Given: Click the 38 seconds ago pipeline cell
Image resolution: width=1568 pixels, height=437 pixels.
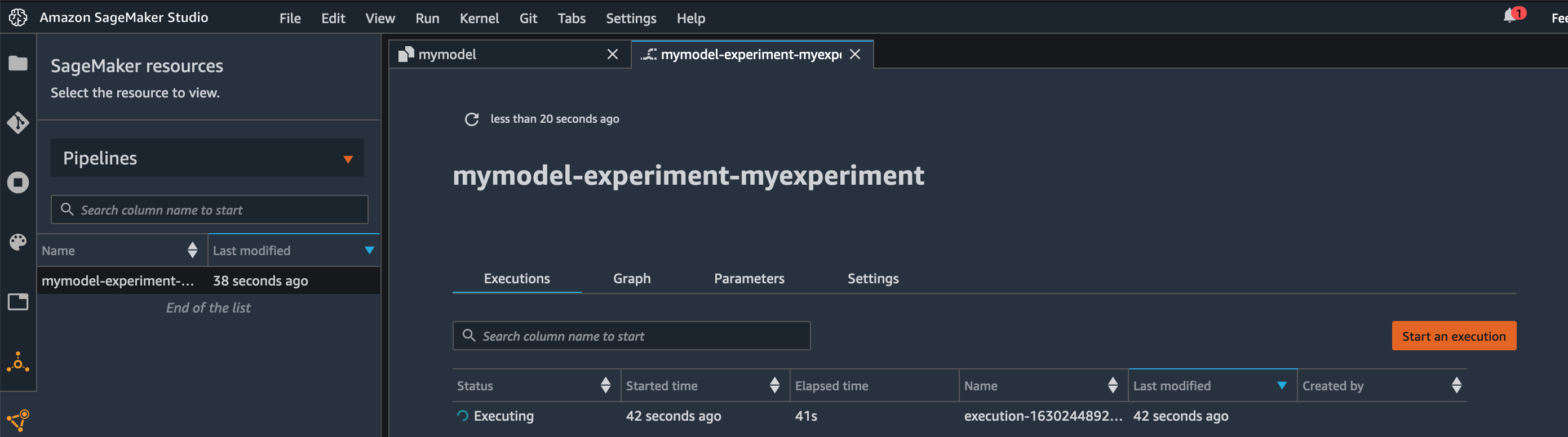Looking at the screenshot, I should tap(260, 280).
